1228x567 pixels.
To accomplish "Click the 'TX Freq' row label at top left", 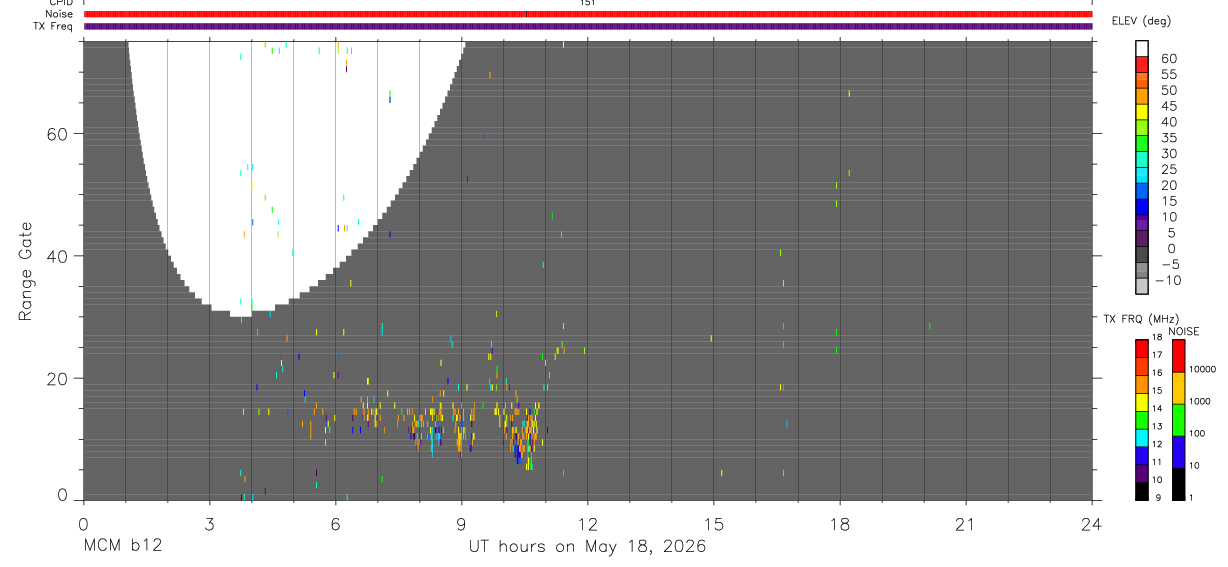I will 53,26.
